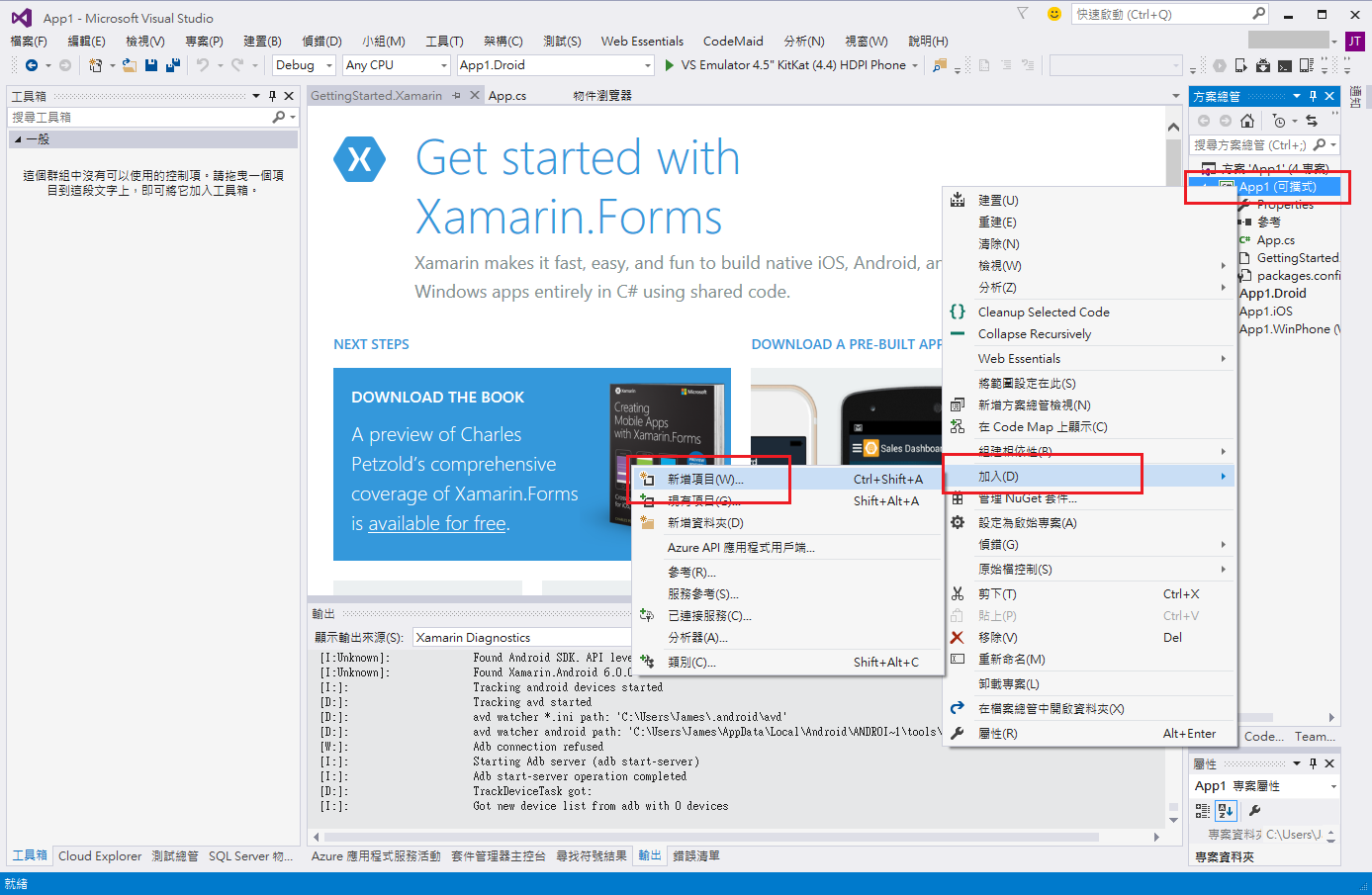Open the Android Adb command prompt icon

click(x=1285, y=65)
